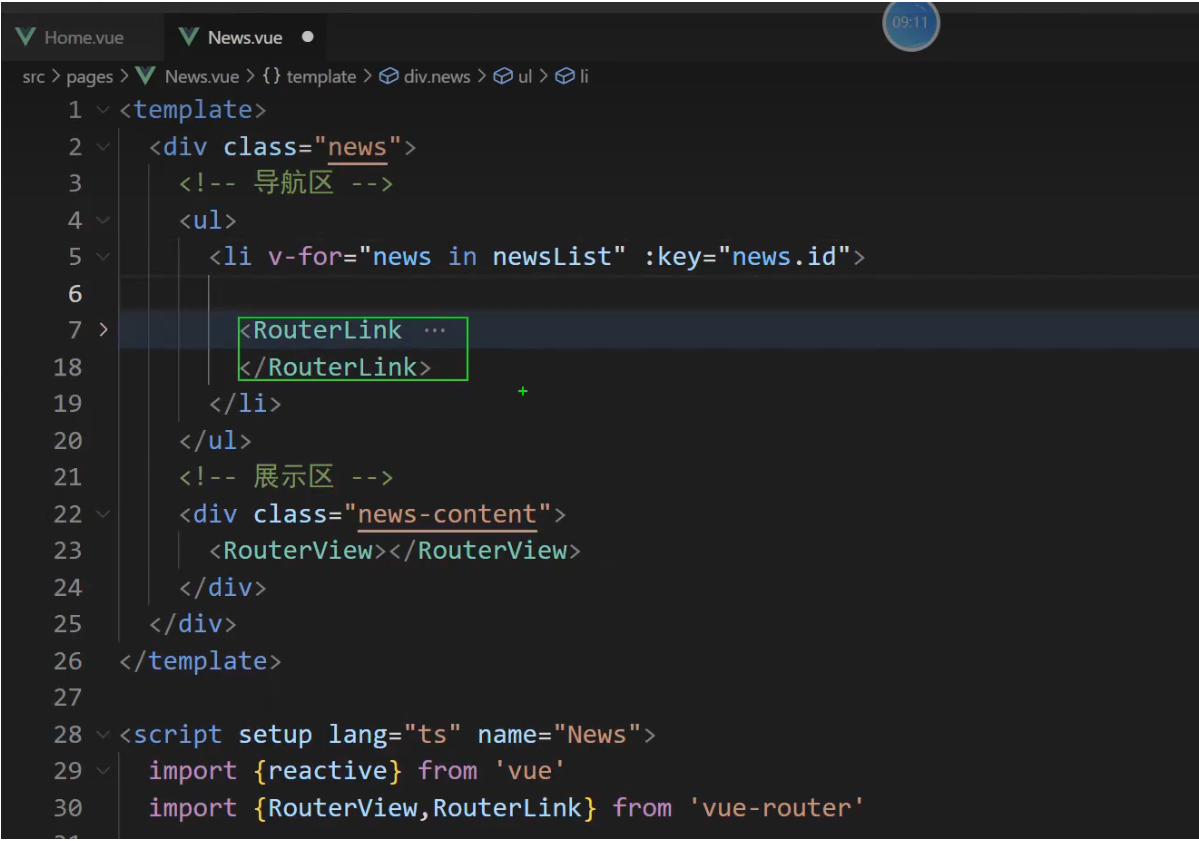Click the cube icon before li breadcrumb

point(564,76)
